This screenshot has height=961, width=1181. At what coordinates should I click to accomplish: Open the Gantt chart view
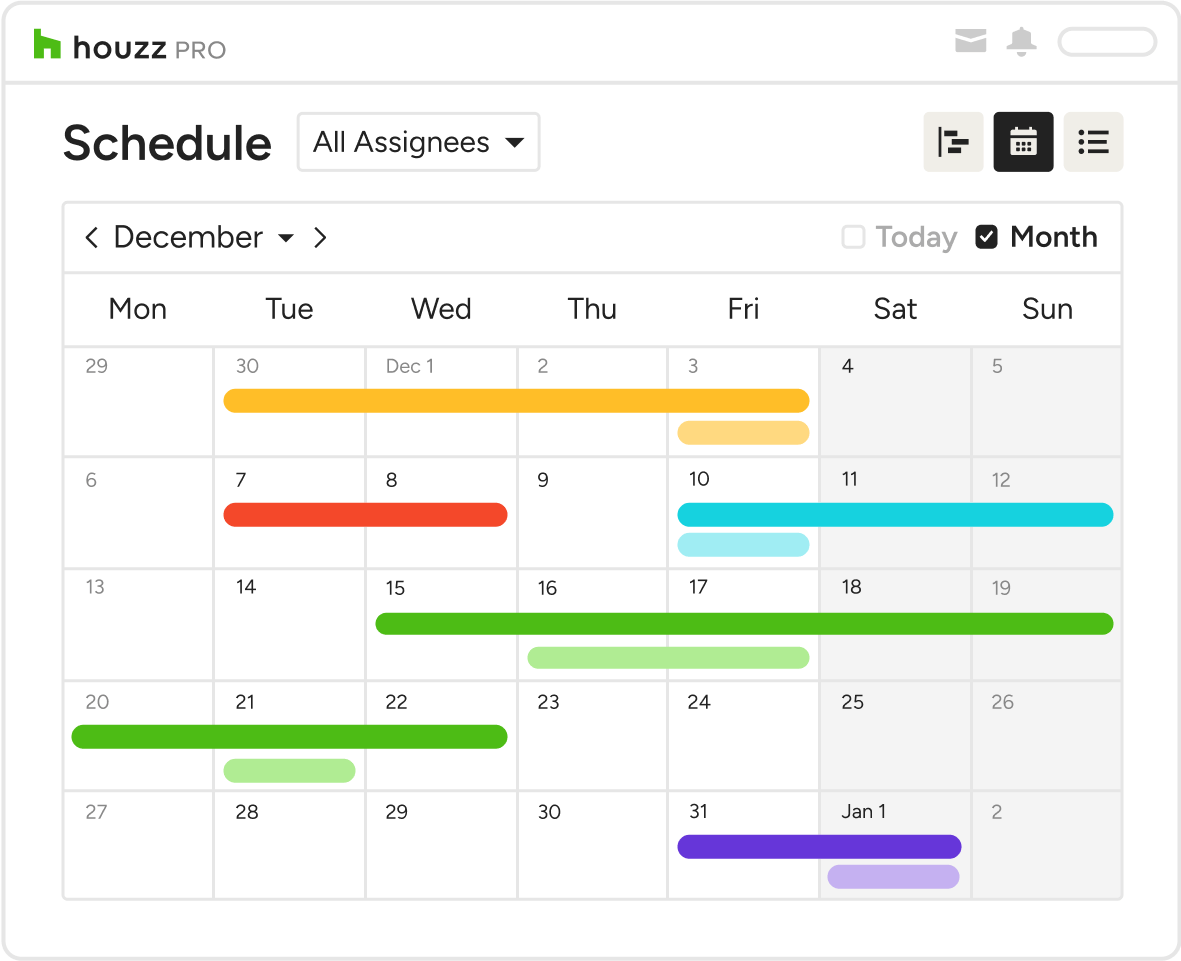coord(953,142)
